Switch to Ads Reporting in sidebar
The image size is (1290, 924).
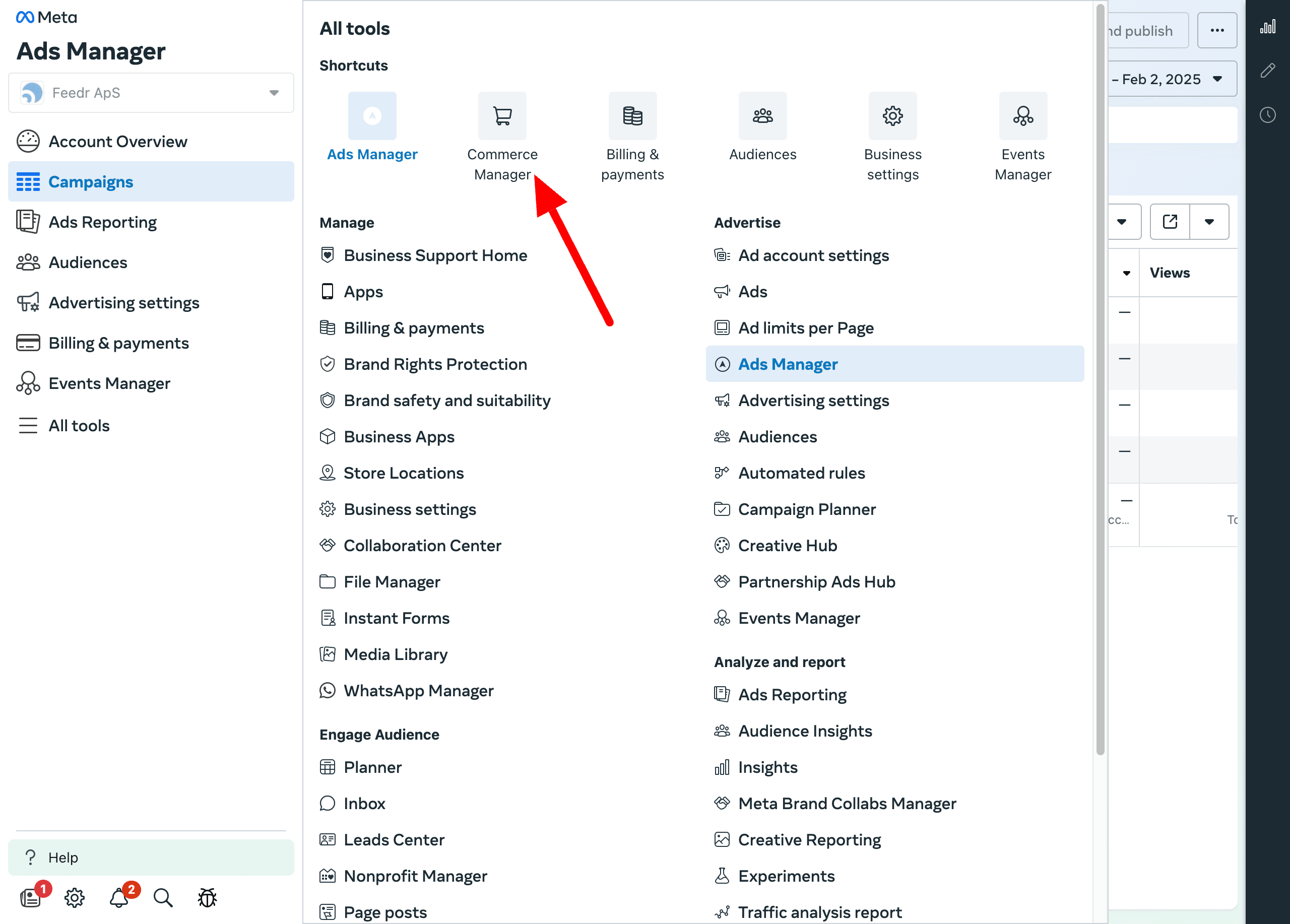coord(102,222)
